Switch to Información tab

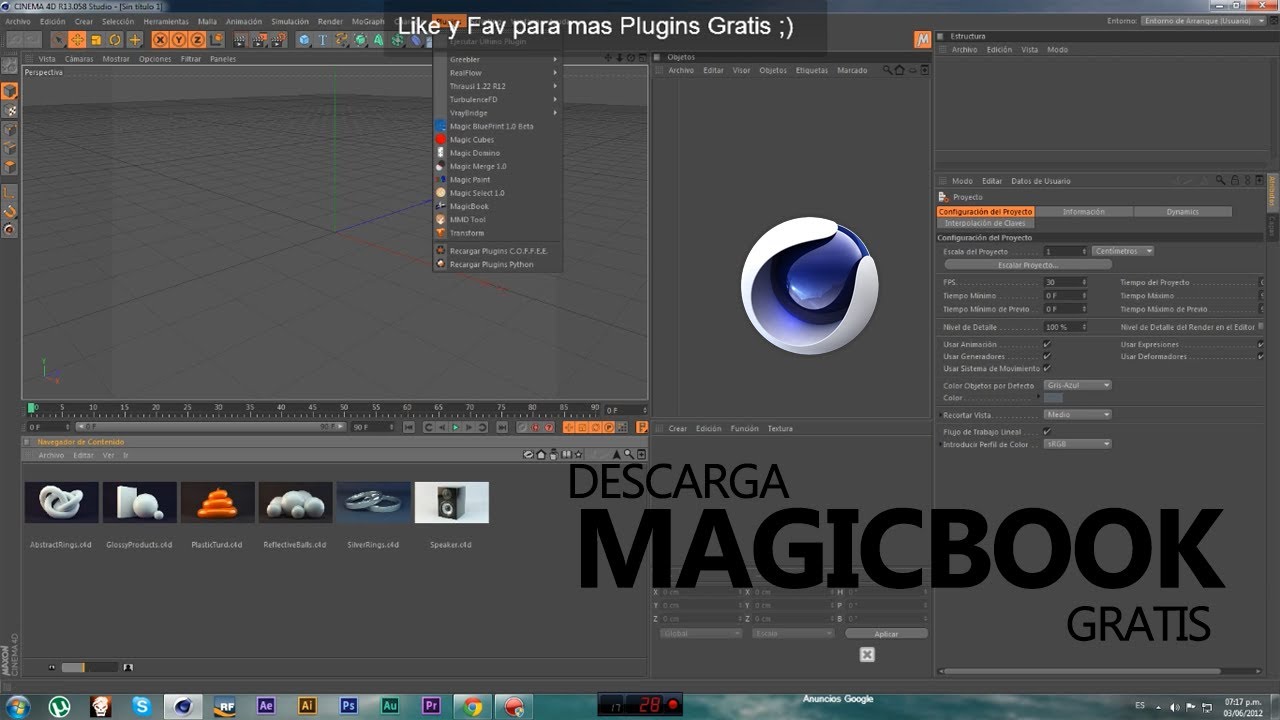click(1084, 212)
